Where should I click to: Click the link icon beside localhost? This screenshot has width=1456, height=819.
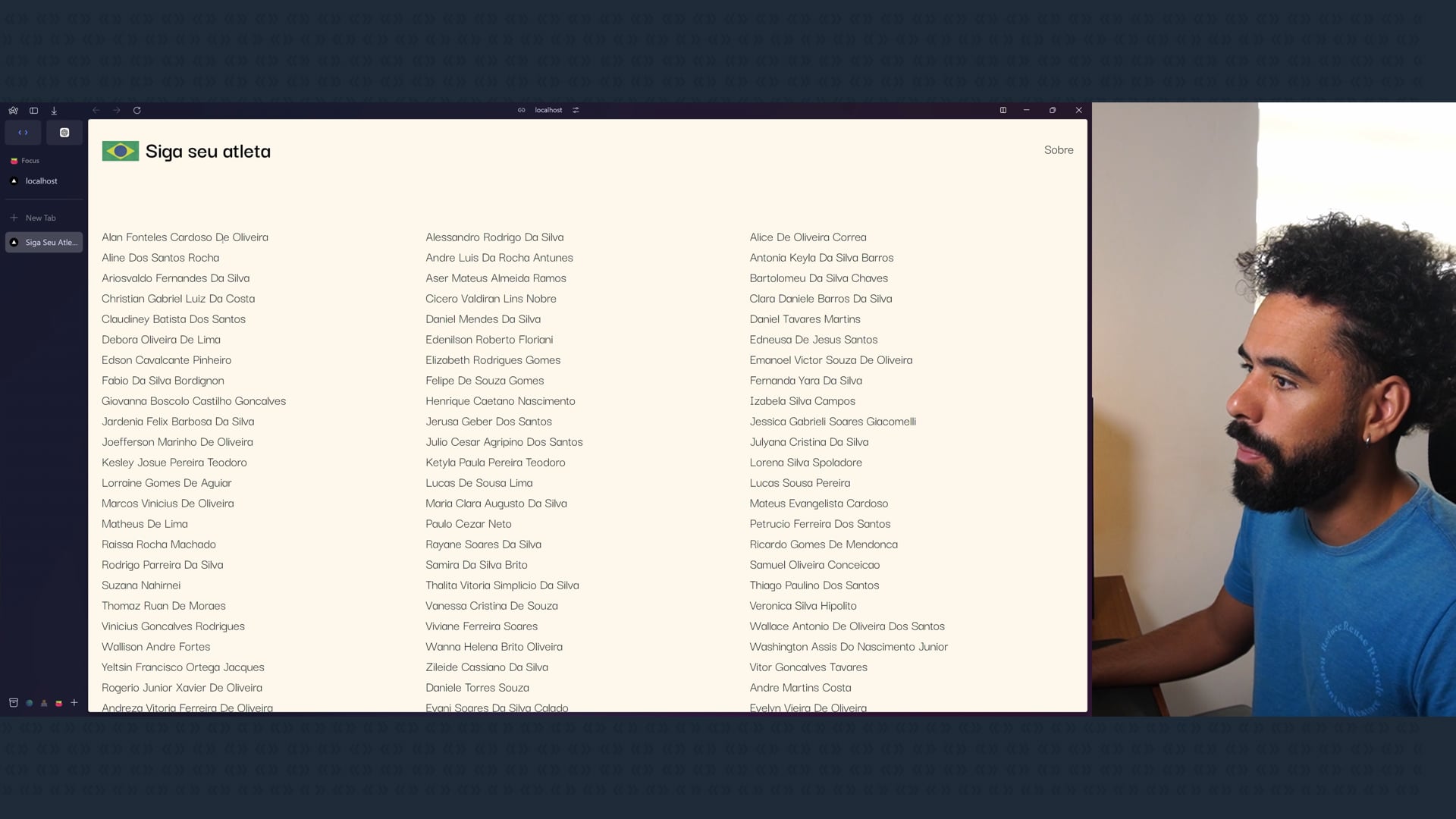tap(522, 111)
